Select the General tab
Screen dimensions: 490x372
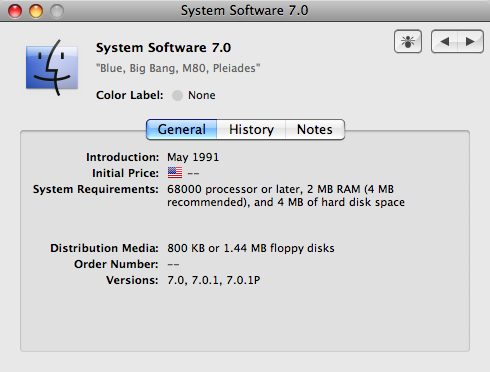click(182, 129)
